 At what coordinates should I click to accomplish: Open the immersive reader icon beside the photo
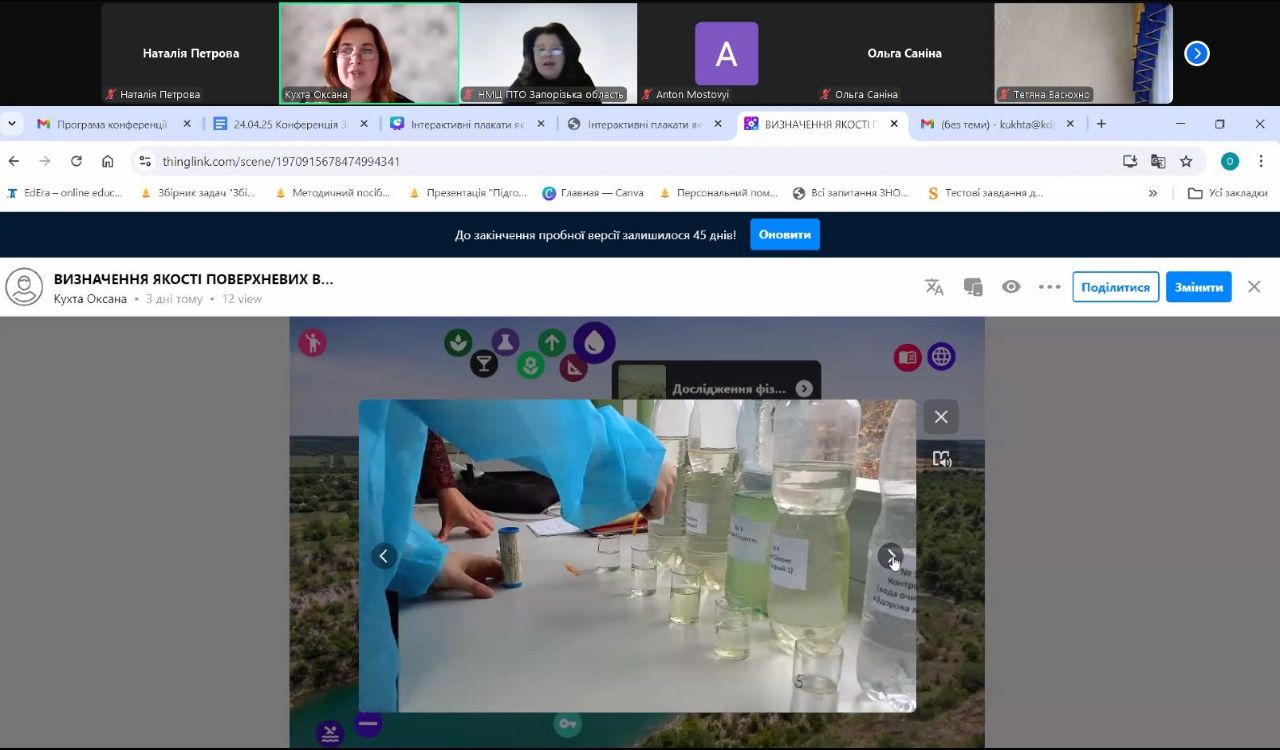tap(941, 459)
